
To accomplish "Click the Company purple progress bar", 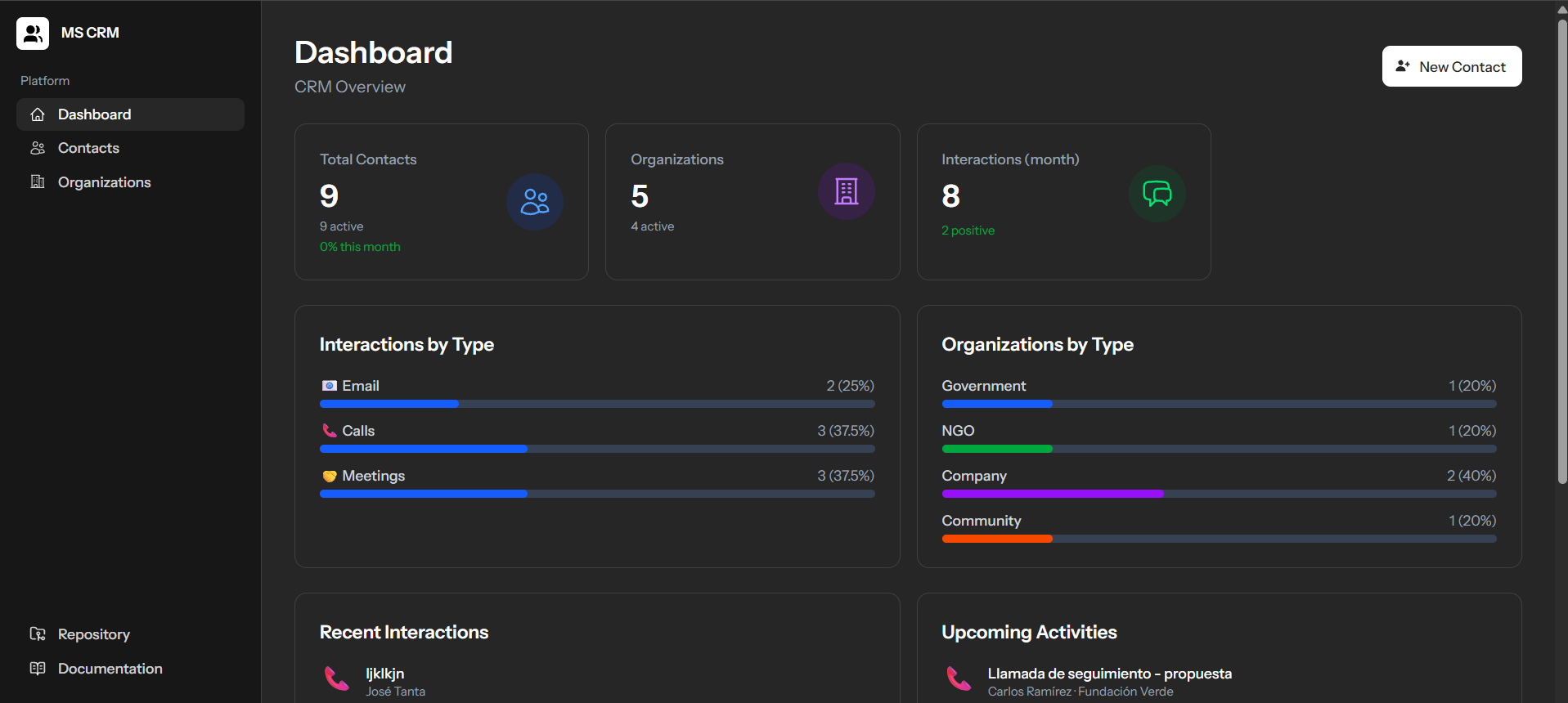I will pyautogui.click(x=1052, y=494).
